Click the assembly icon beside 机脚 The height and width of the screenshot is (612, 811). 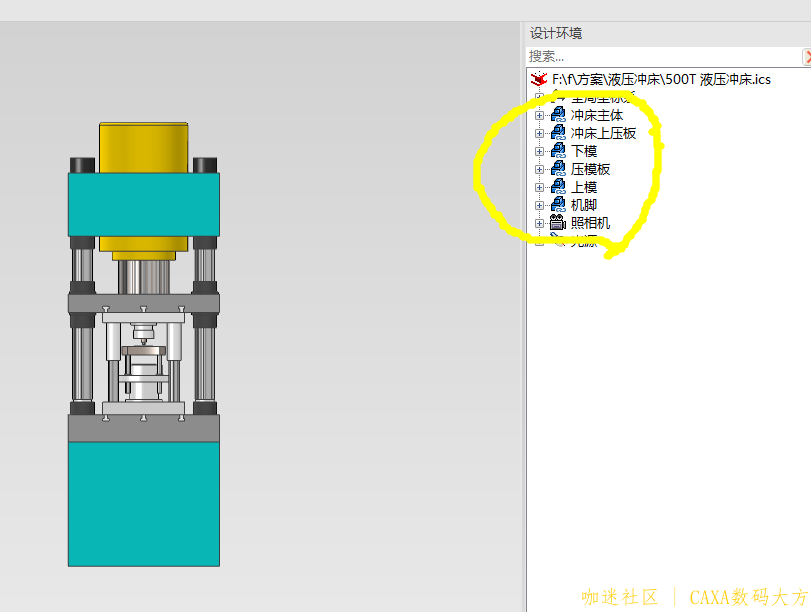[x=558, y=205]
